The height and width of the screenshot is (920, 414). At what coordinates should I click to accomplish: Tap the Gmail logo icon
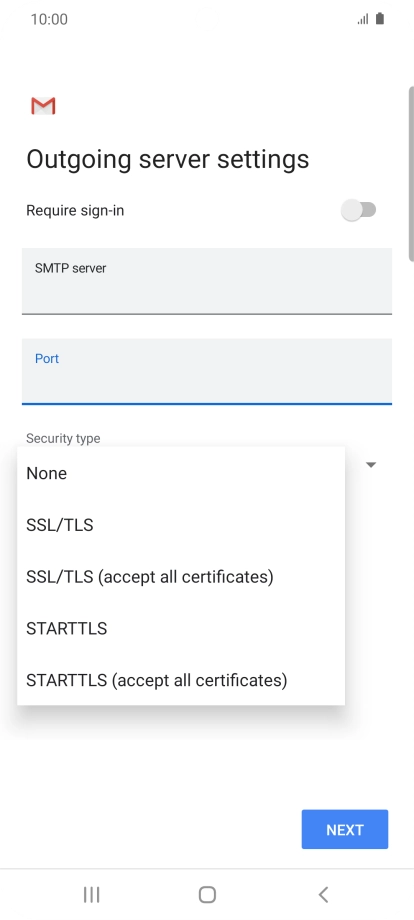coord(43,106)
